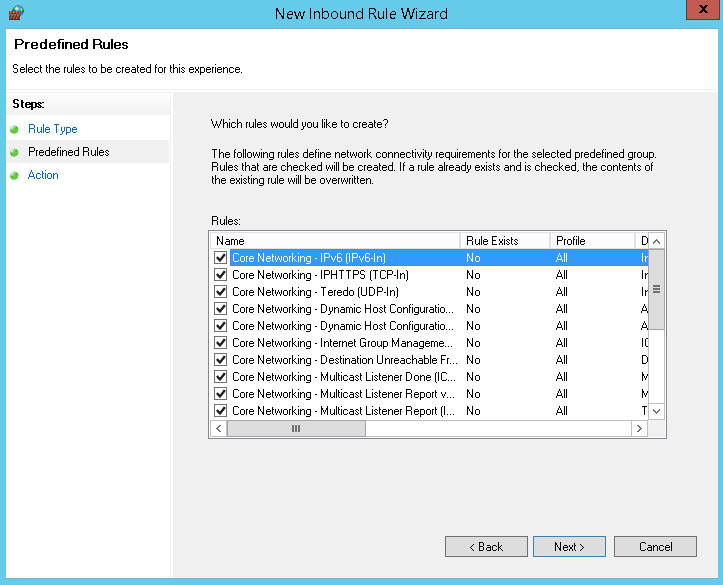
Task: Click green bullet next to Rule Type
Action: (x=15, y=129)
